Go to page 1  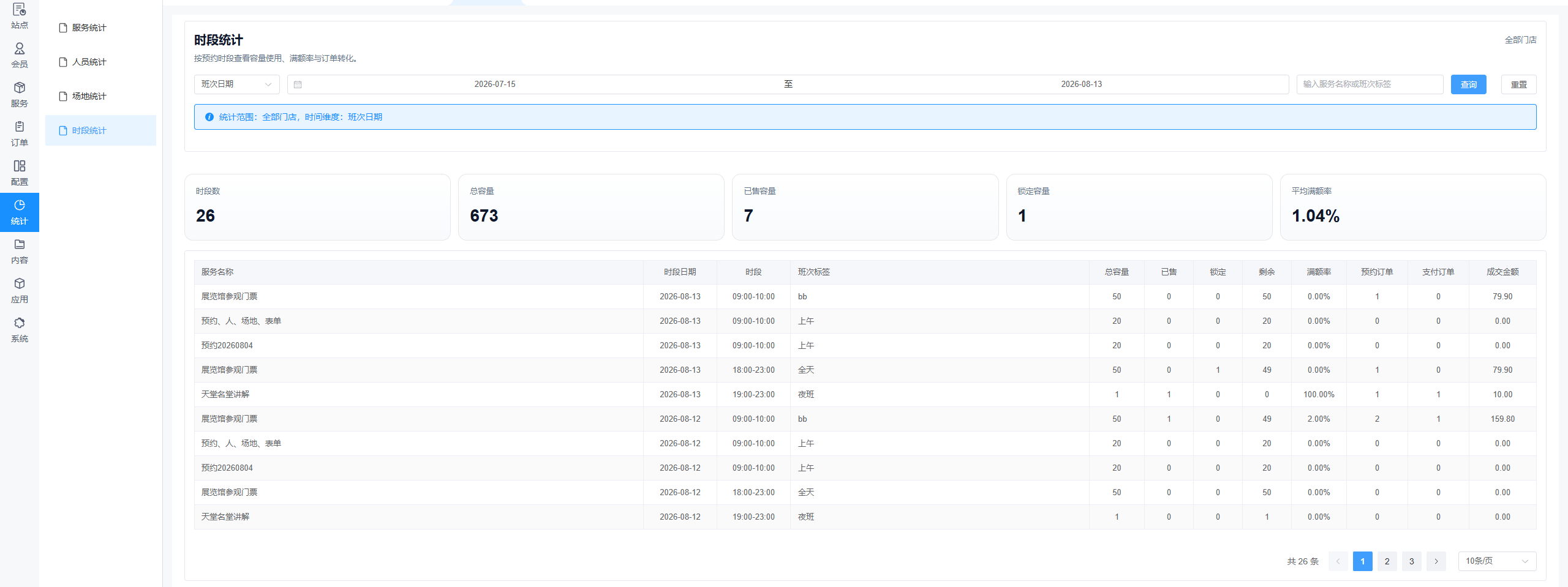1362,561
